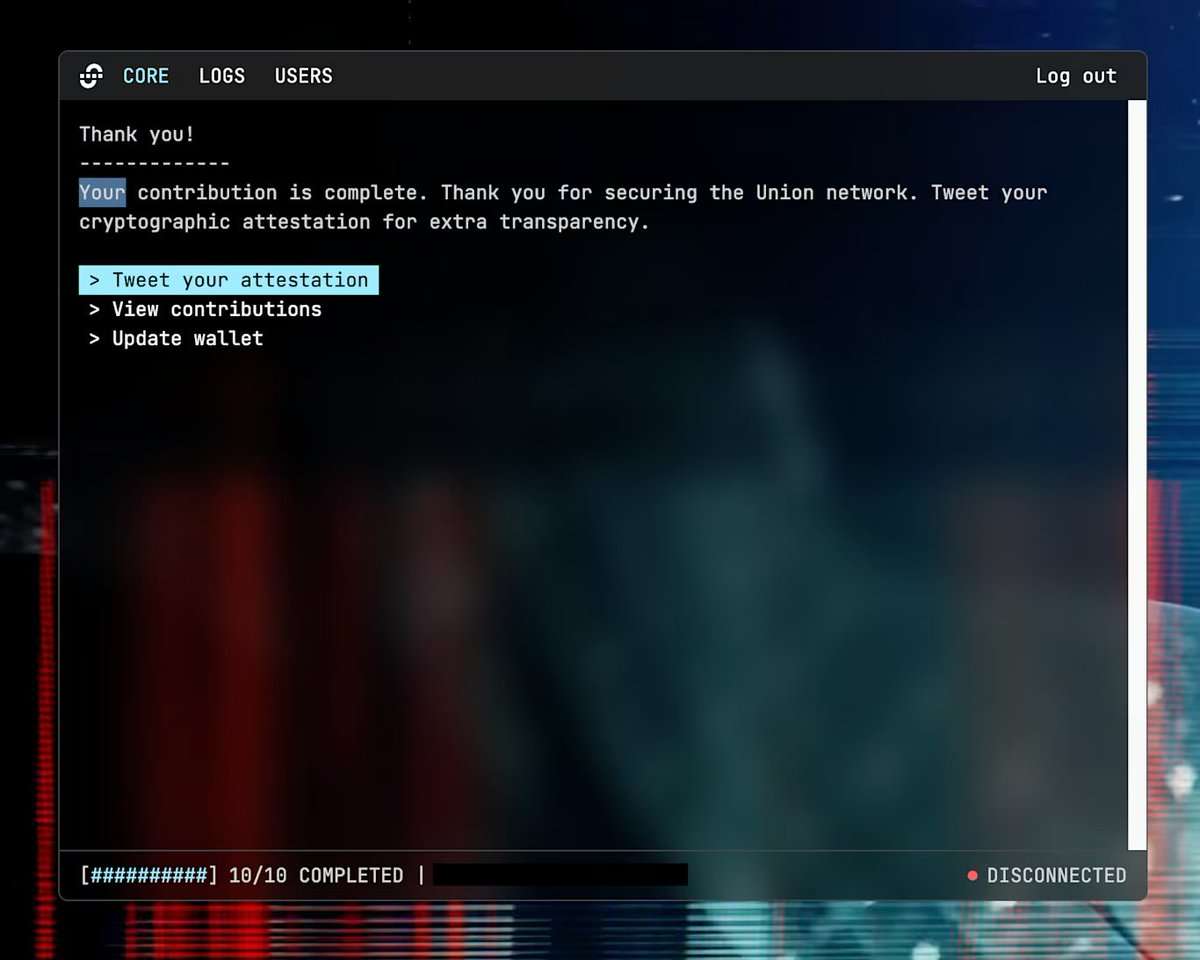Click the red disconnected status dot
1200x960 pixels.
972,876
